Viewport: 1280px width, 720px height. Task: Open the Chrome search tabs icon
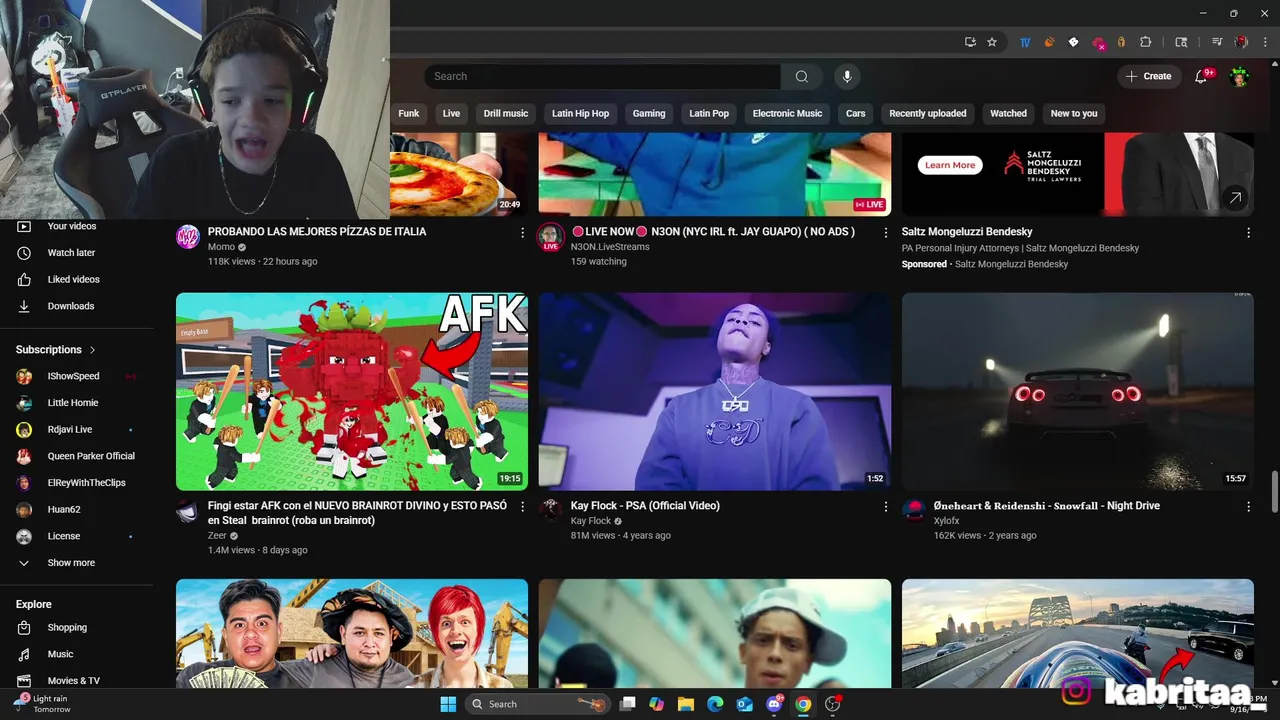1181,42
